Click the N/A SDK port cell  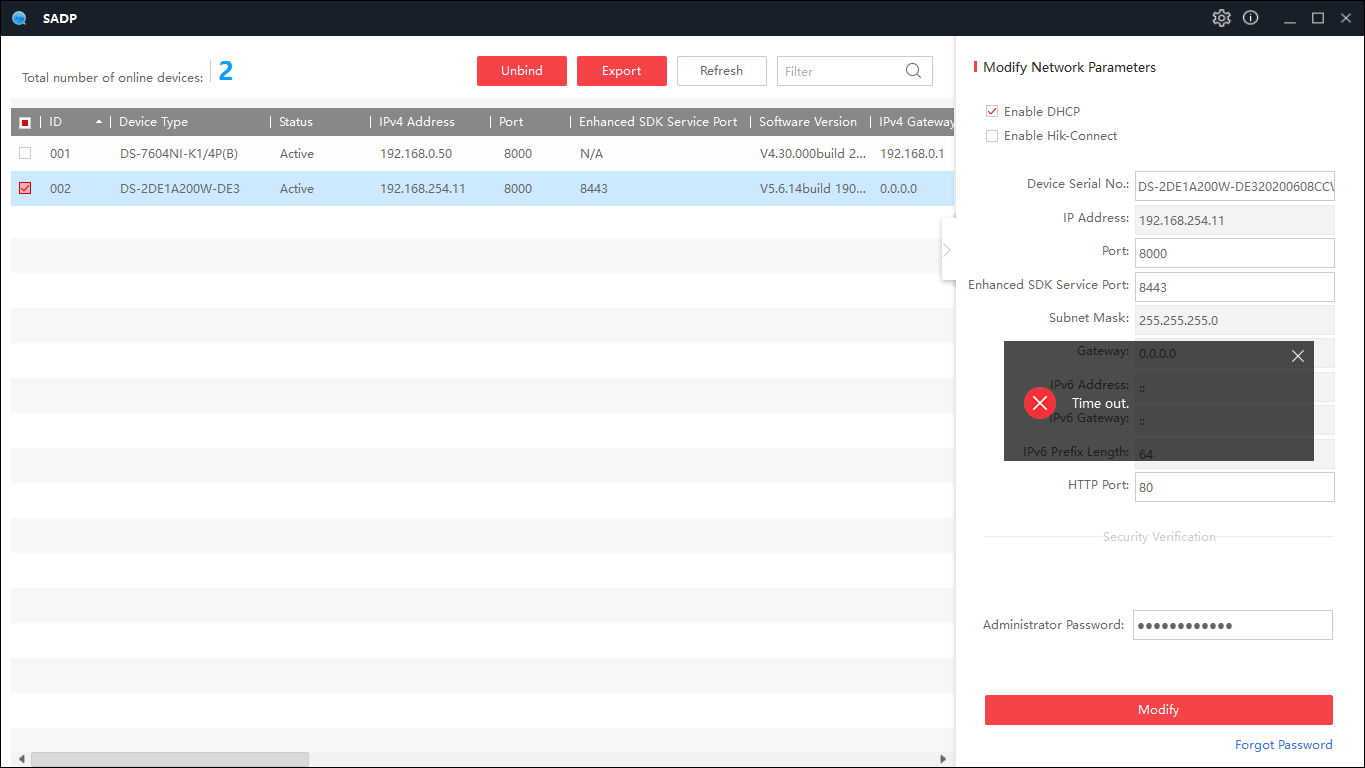[591, 154]
